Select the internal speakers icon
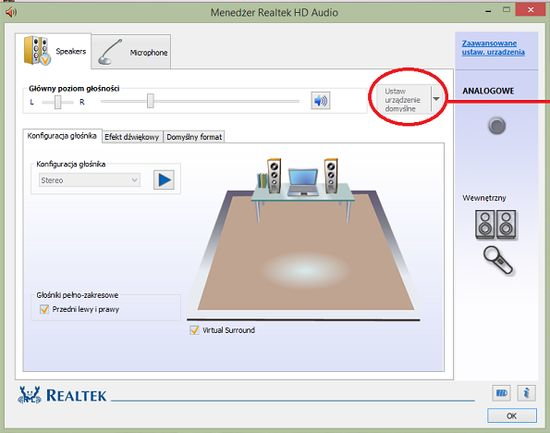 (496, 225)
